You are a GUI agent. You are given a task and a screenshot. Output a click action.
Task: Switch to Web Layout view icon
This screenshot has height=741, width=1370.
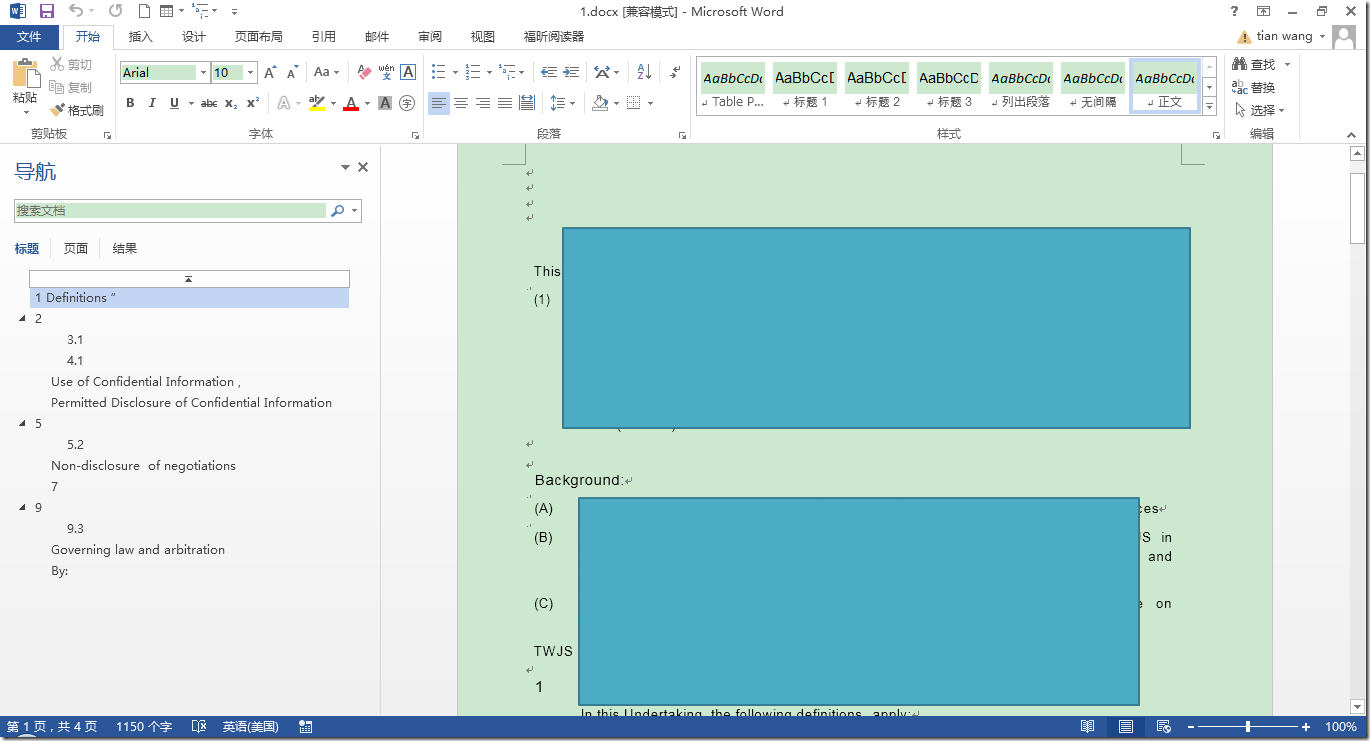[1164, 727]
